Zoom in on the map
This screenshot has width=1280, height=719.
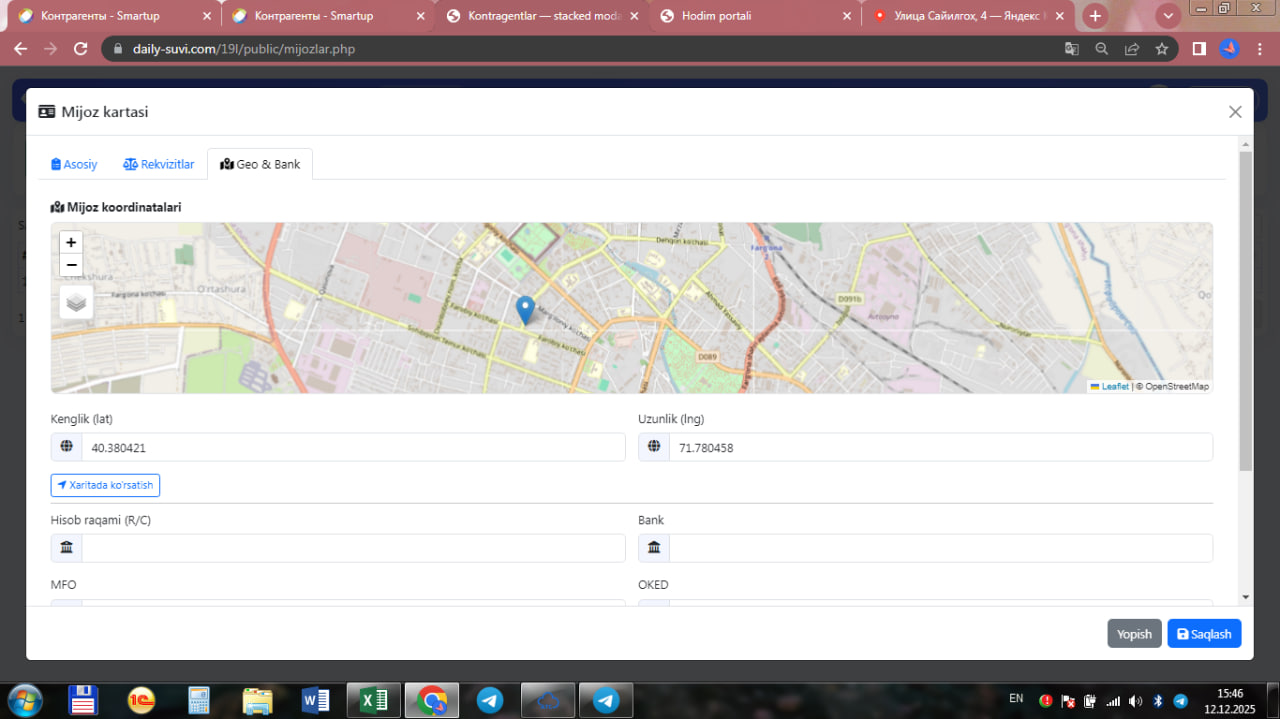tap(71, 242)
